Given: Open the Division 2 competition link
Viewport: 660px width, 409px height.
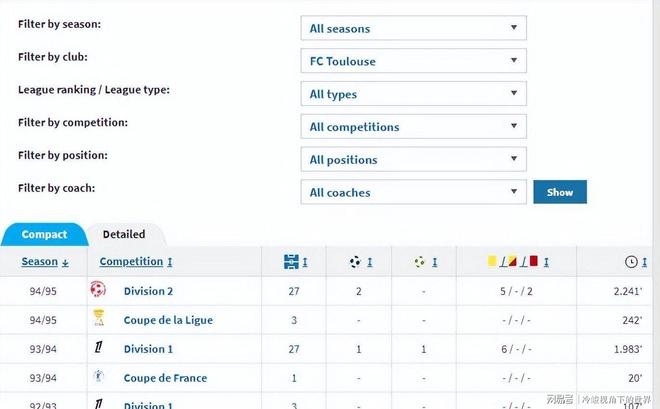Looking at the screenshot, I should (149, 291).
